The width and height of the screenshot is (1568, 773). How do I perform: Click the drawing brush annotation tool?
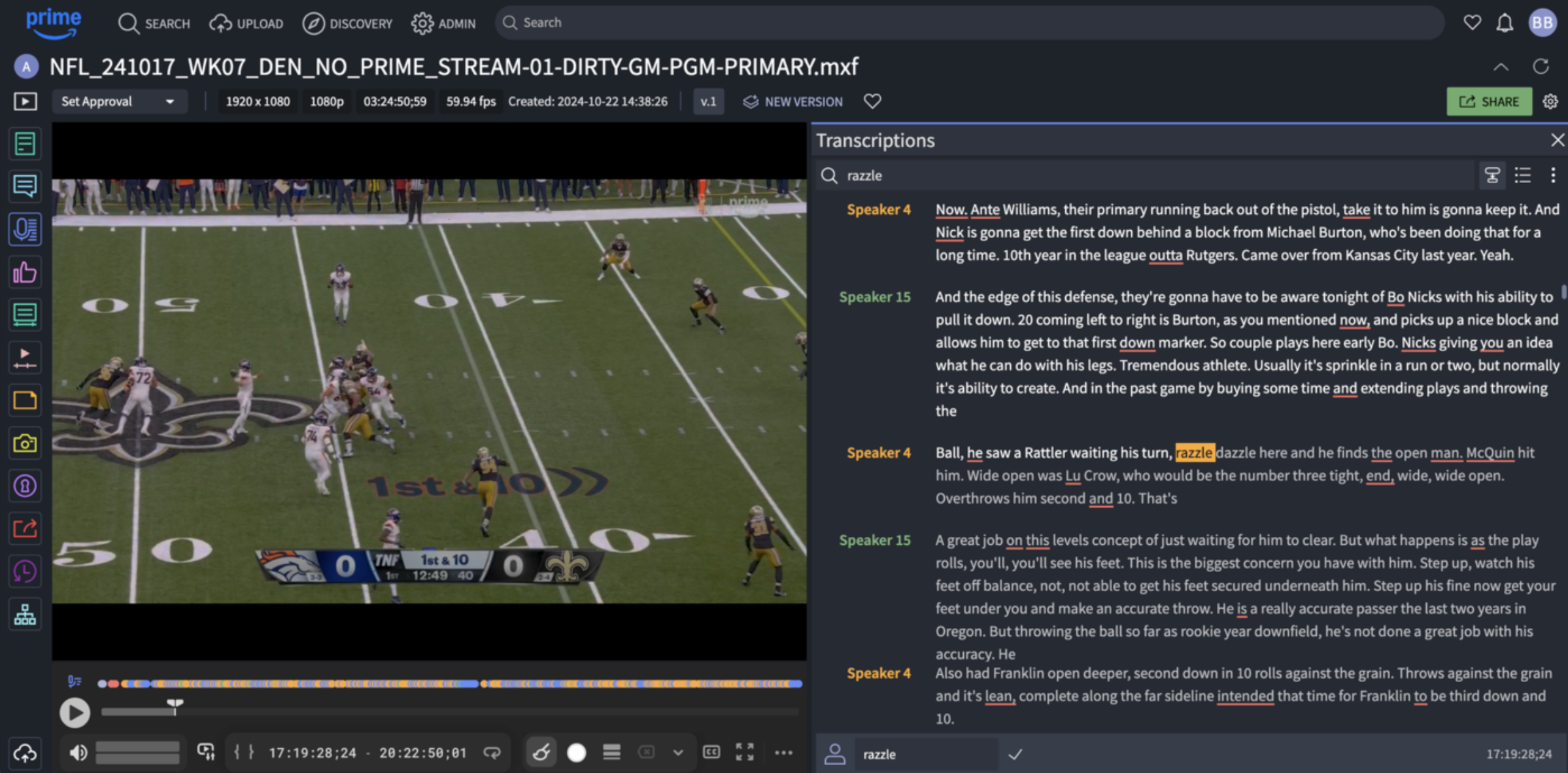[541, 753]
